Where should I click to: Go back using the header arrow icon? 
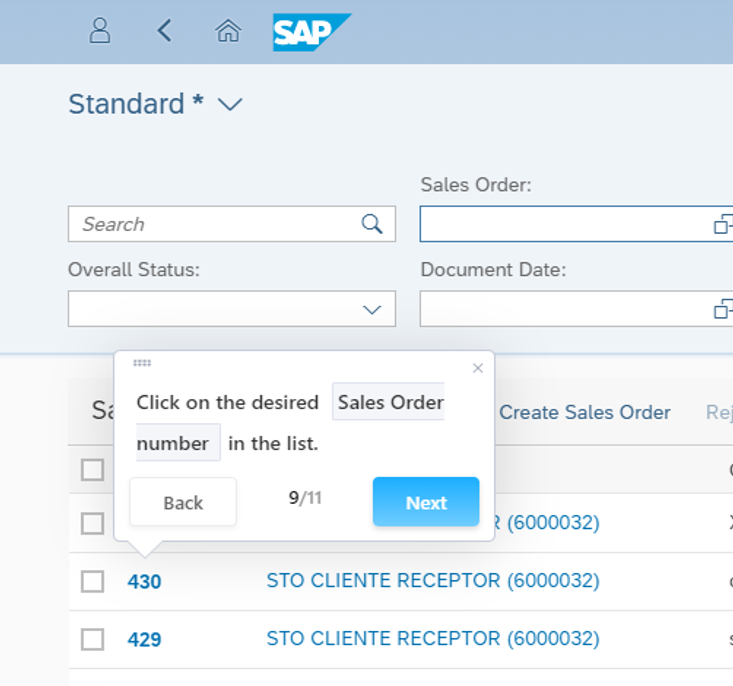pyautogui.click(x=164, y=31)
